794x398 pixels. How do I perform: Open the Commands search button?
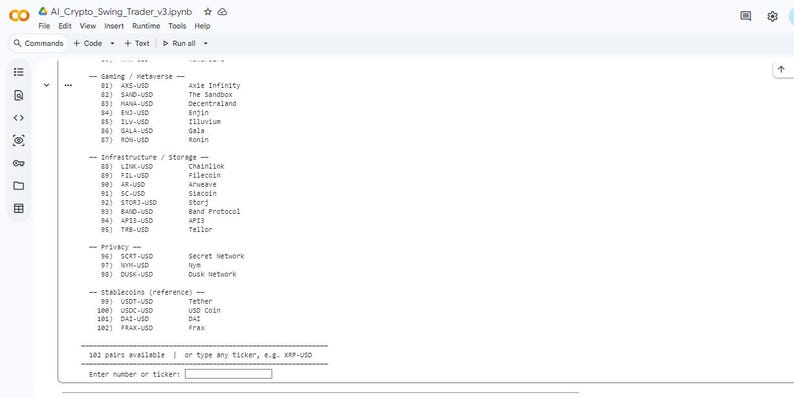tap(38, 44)
